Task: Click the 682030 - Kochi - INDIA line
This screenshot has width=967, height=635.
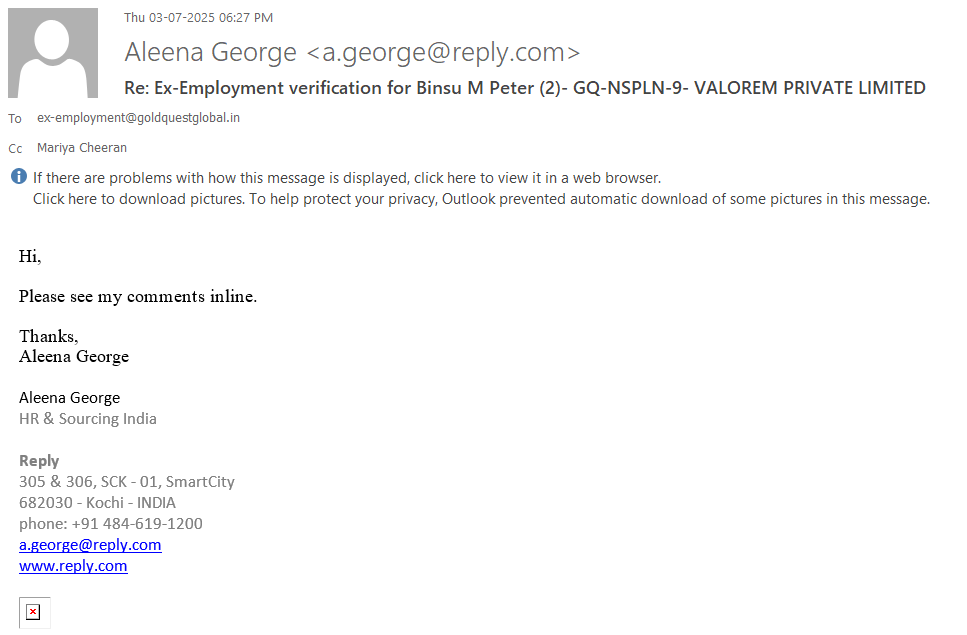Action: click(x=97, y=503)
